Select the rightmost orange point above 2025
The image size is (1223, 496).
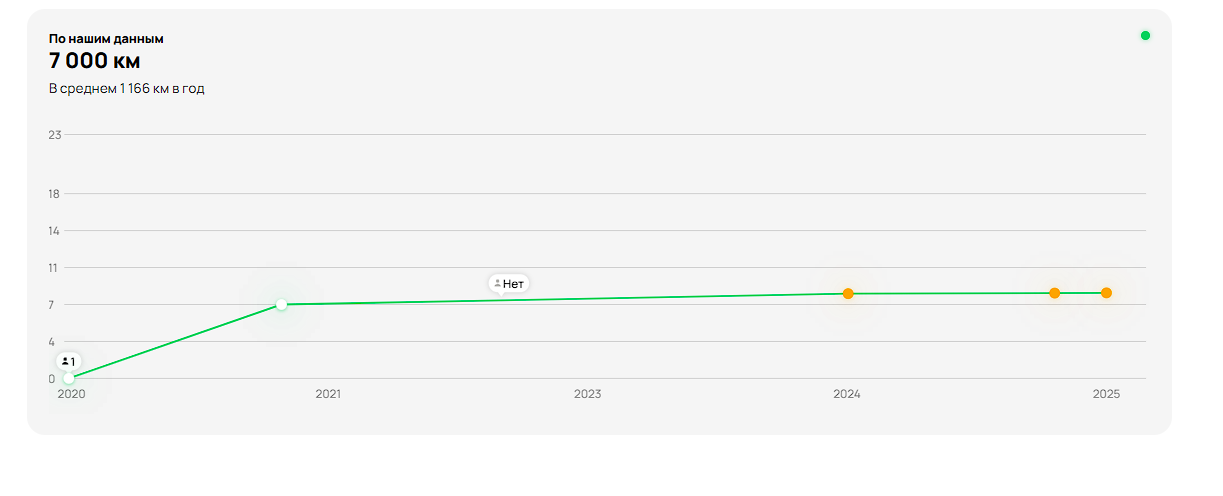click(x=1107, y=293)
